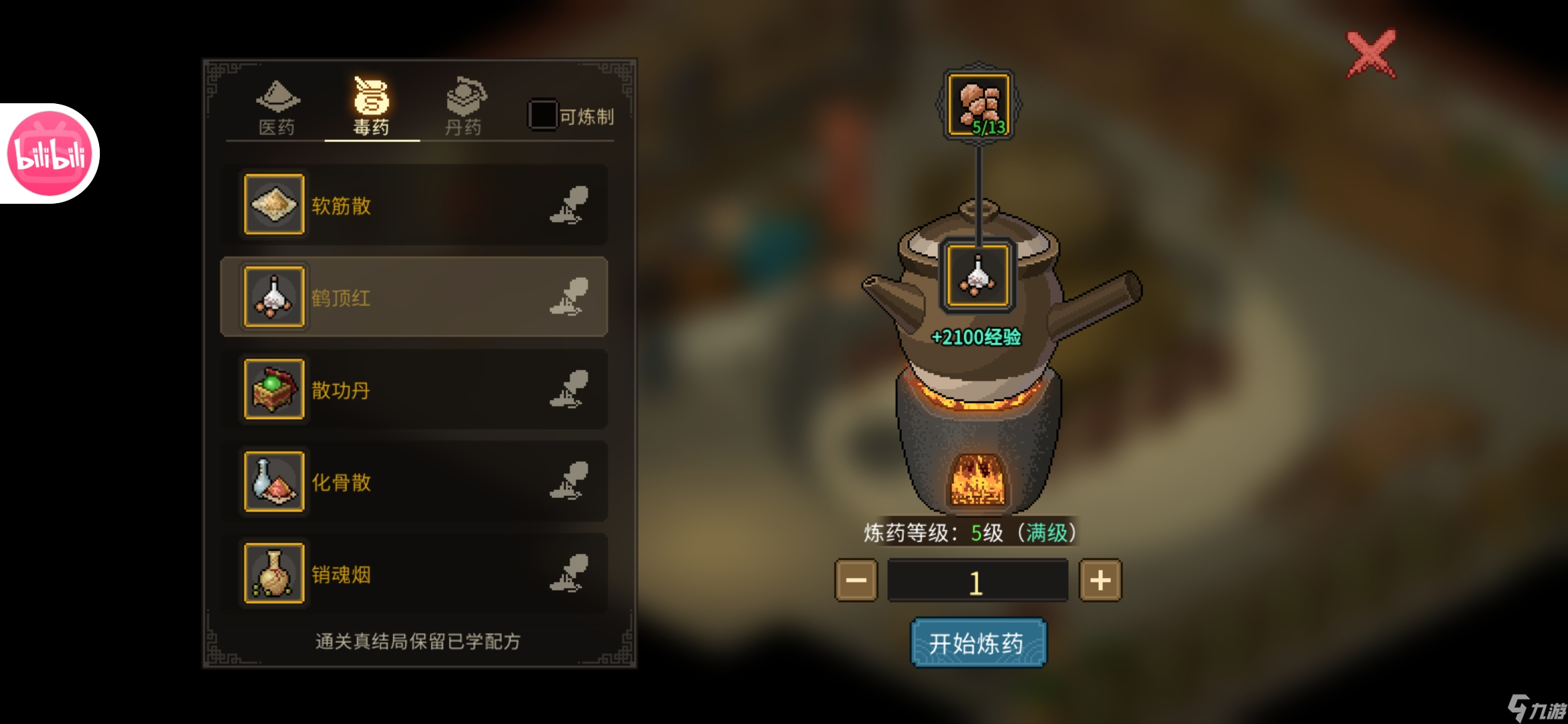Click the product slot on the pot
The width and height of the screenshot is (1568, 724).
978,276
